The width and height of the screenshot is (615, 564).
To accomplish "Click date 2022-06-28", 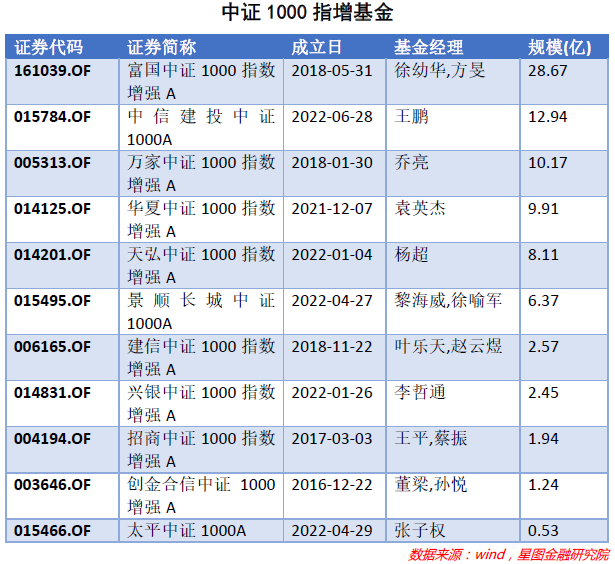I will point(332,117).
